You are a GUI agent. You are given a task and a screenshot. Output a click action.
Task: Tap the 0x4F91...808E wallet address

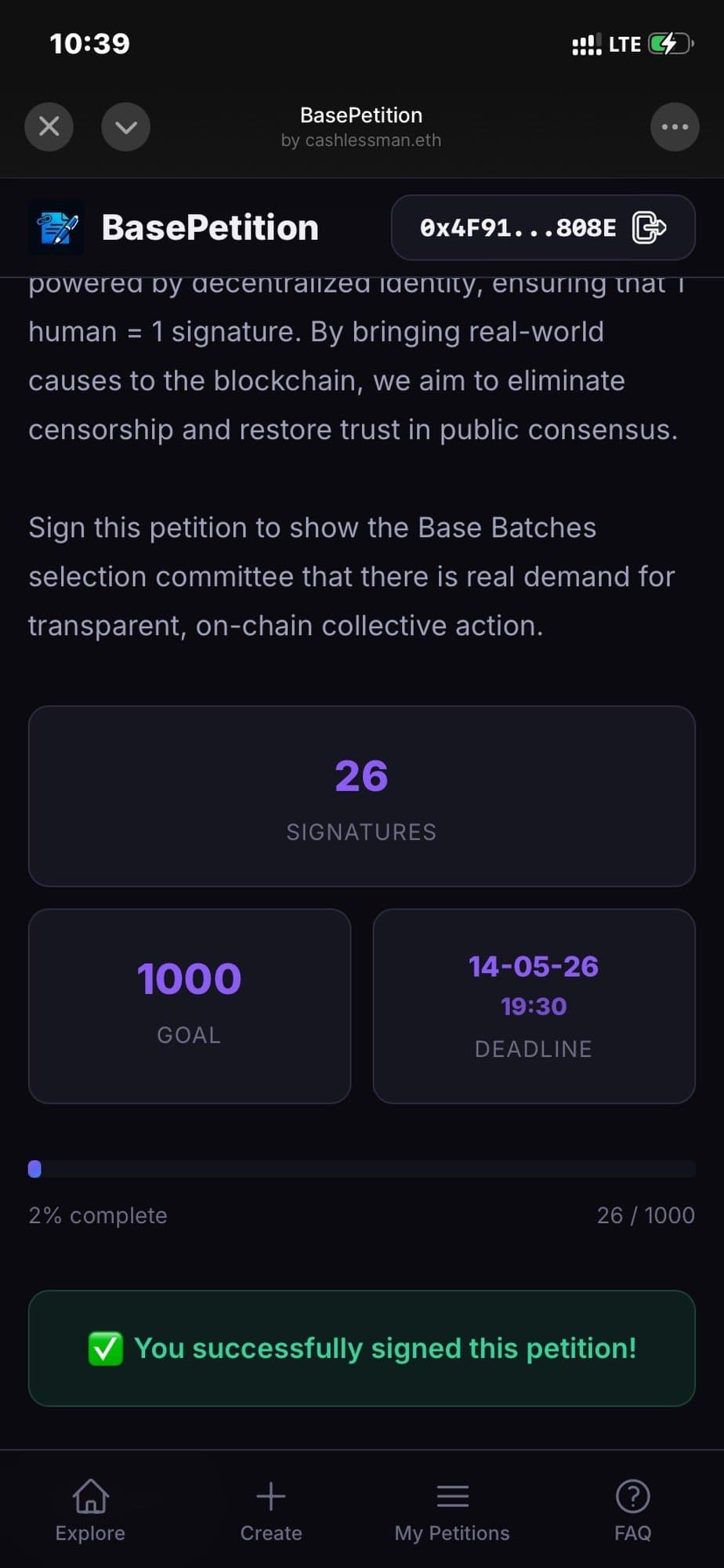point(518,228)
